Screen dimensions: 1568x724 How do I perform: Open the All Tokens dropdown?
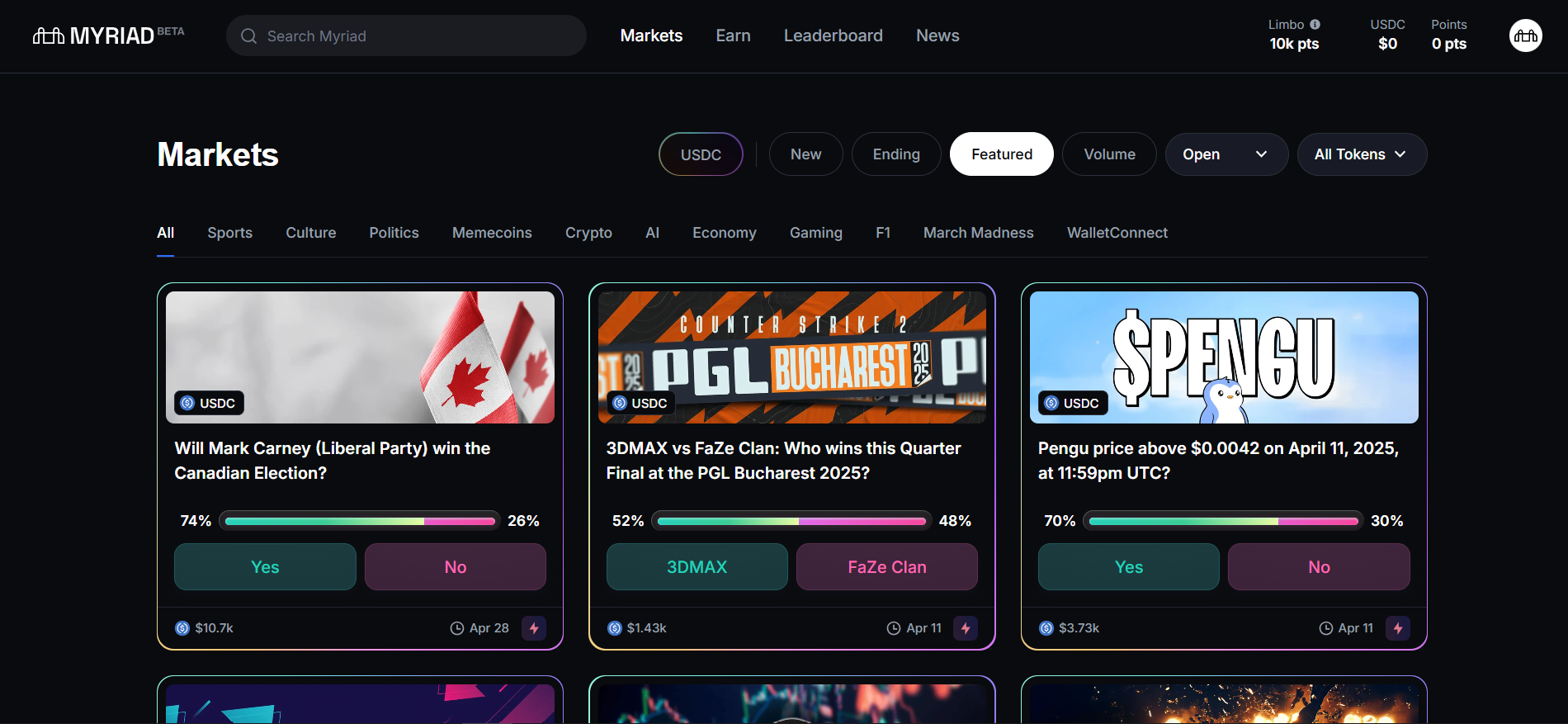(1361, 154)
